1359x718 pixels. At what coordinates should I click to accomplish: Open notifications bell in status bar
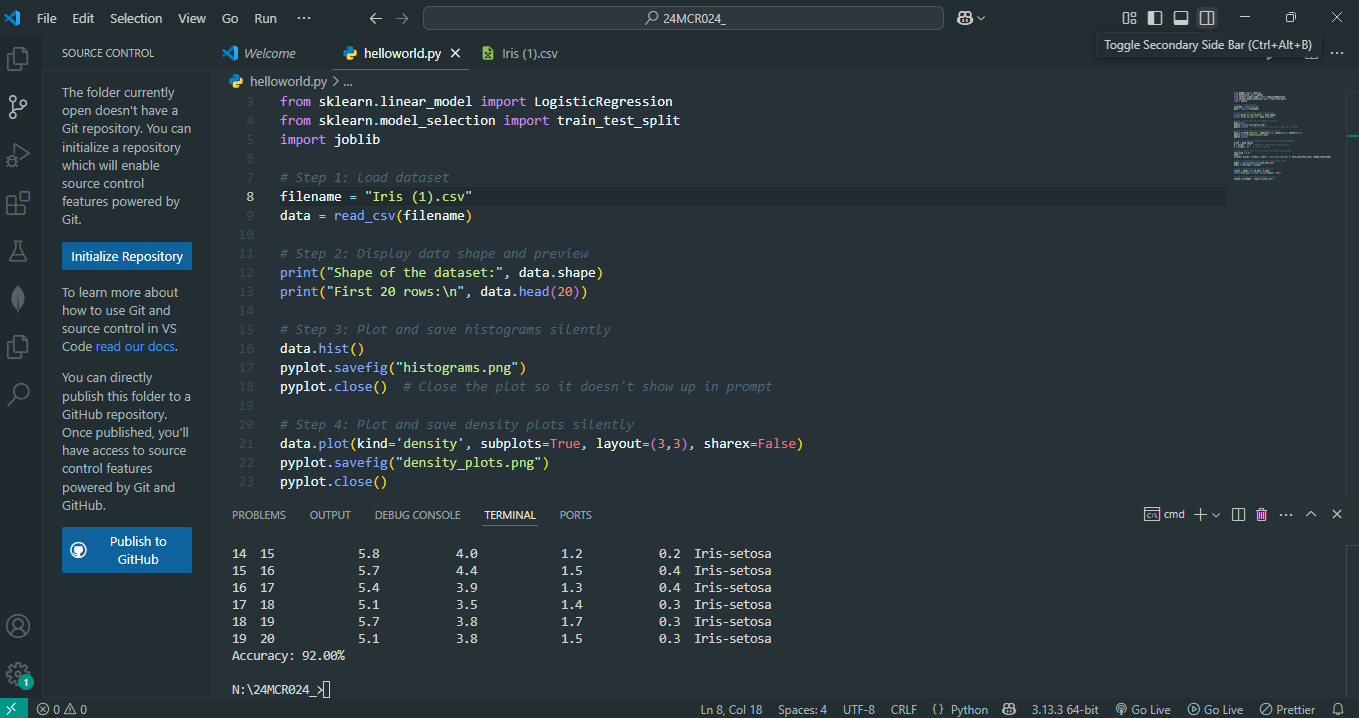(1338, 709)
